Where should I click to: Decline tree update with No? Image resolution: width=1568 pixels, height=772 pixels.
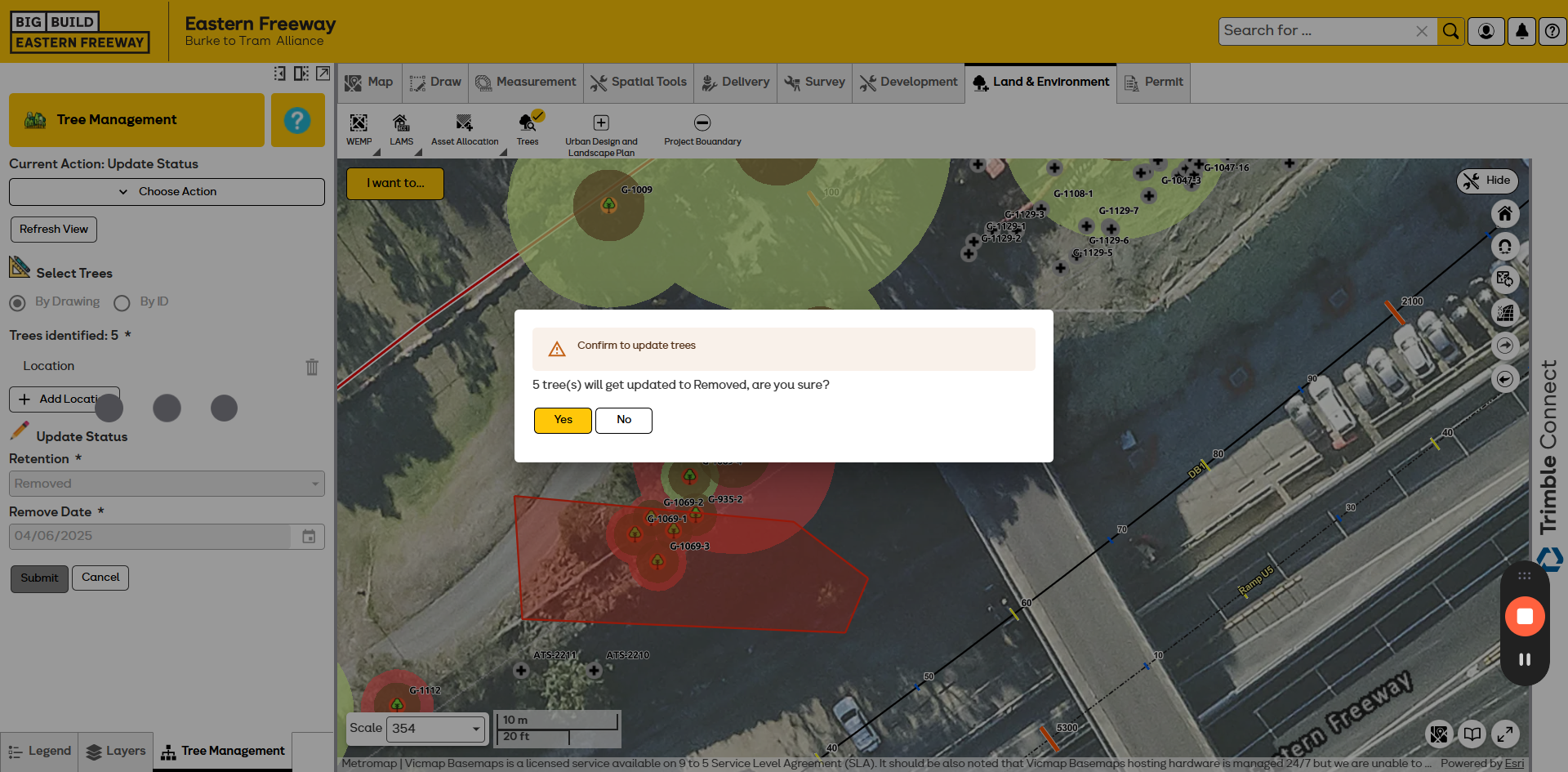[x=624, y=420]
